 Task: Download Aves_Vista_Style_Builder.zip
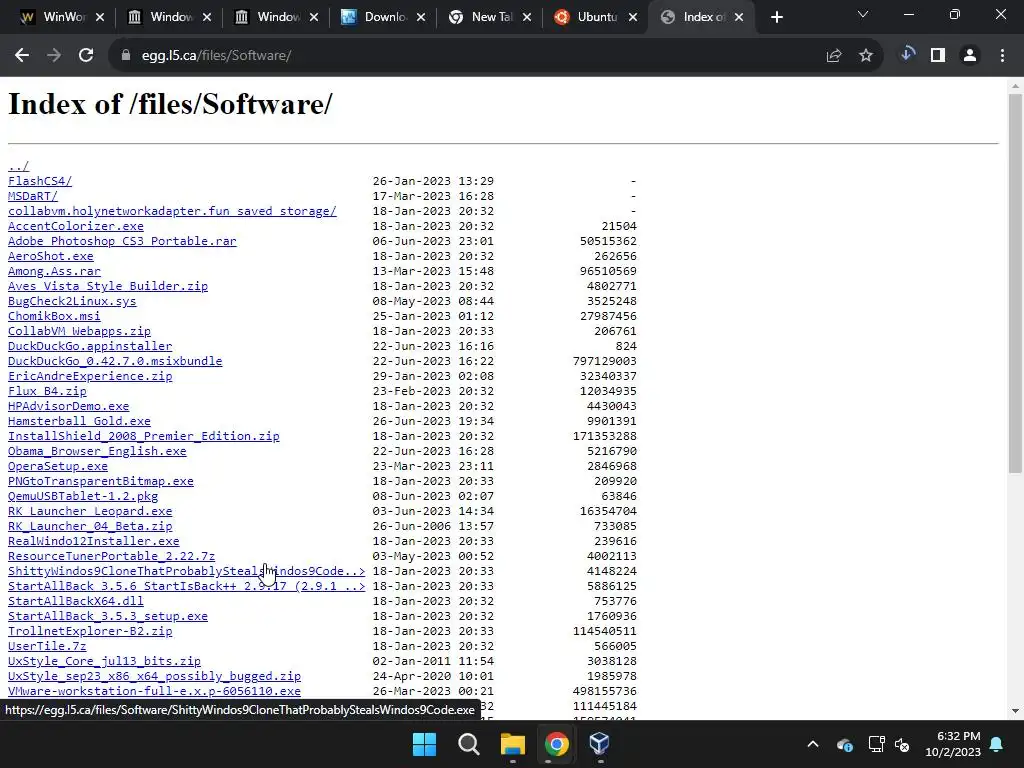[x=108, y=286]
